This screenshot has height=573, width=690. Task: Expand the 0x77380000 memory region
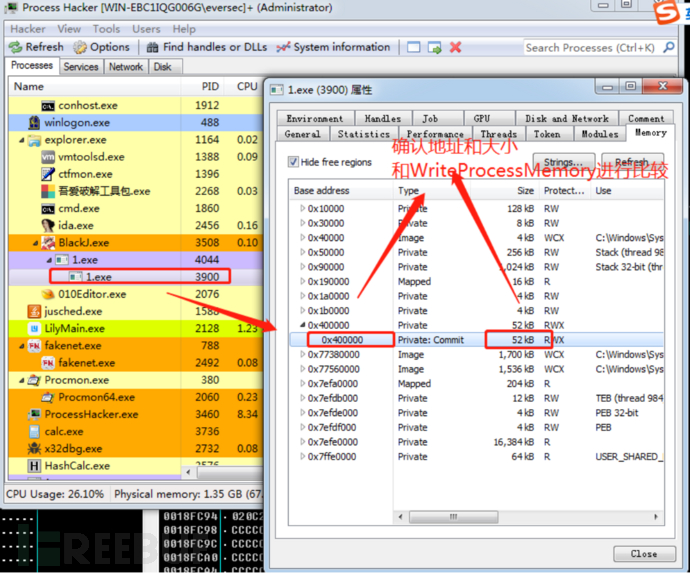(303, 354)
